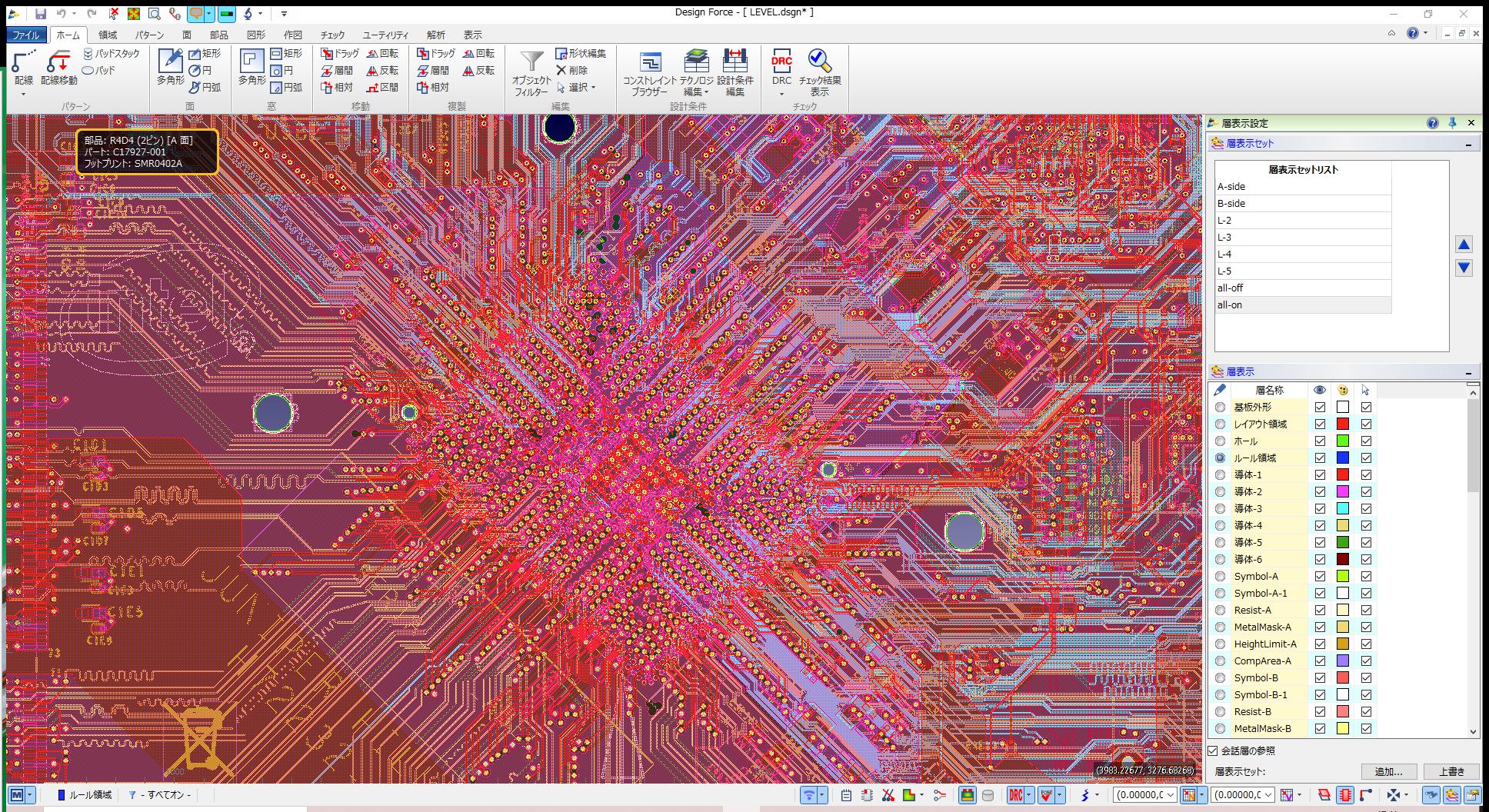Click 反転 in the 複製 group
The height and width of the screenshot is (812, 1489).
[x=478, y=70]
